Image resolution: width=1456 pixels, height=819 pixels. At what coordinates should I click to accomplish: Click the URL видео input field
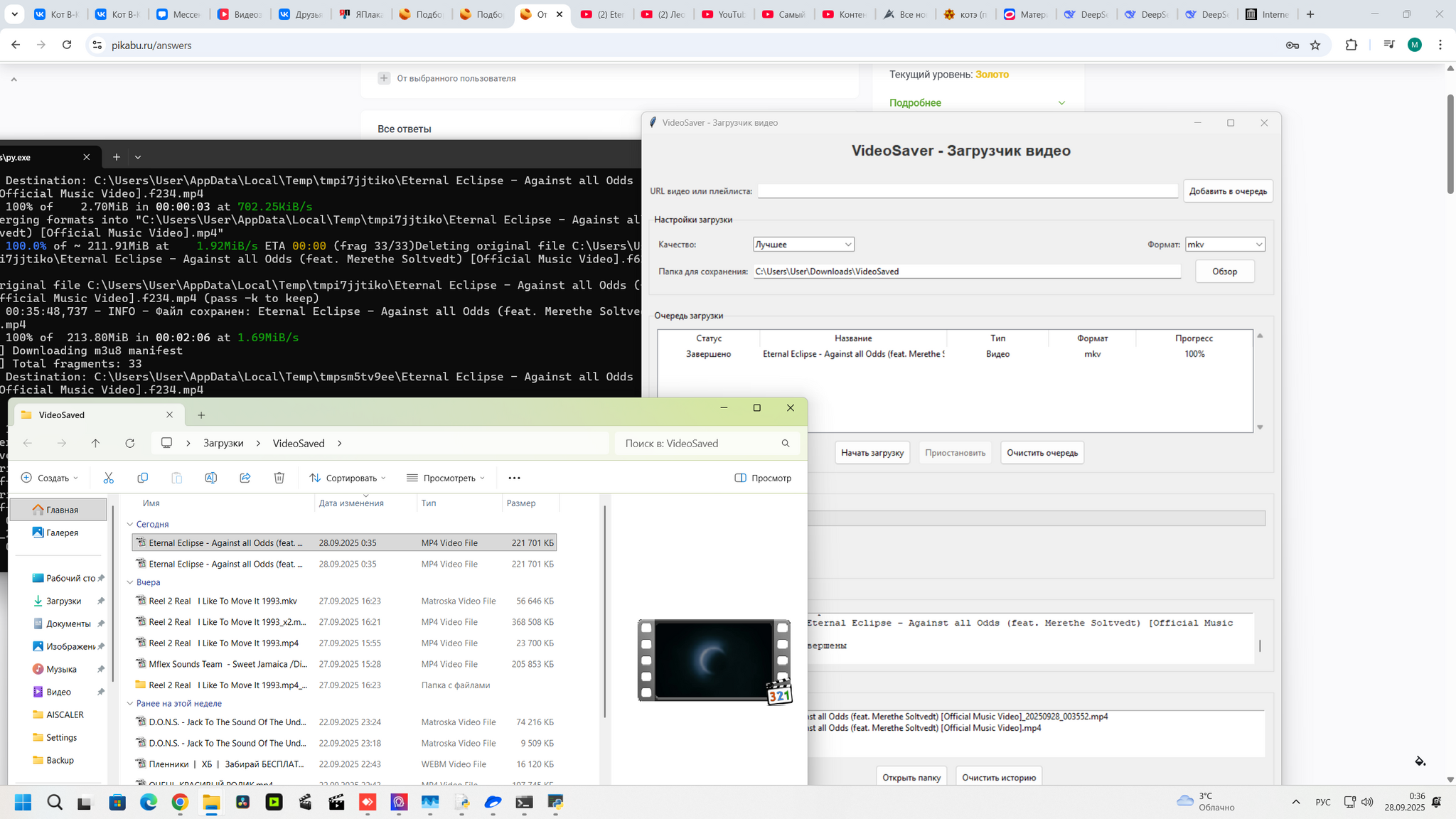967,191
